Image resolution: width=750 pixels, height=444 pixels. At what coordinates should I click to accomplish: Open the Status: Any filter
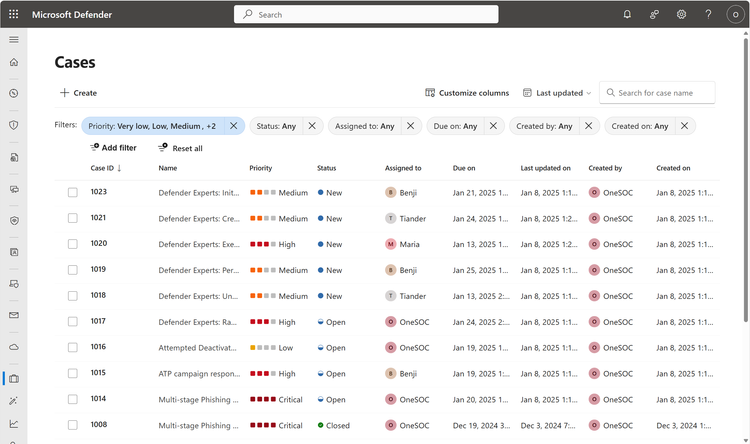click(276, 126)
